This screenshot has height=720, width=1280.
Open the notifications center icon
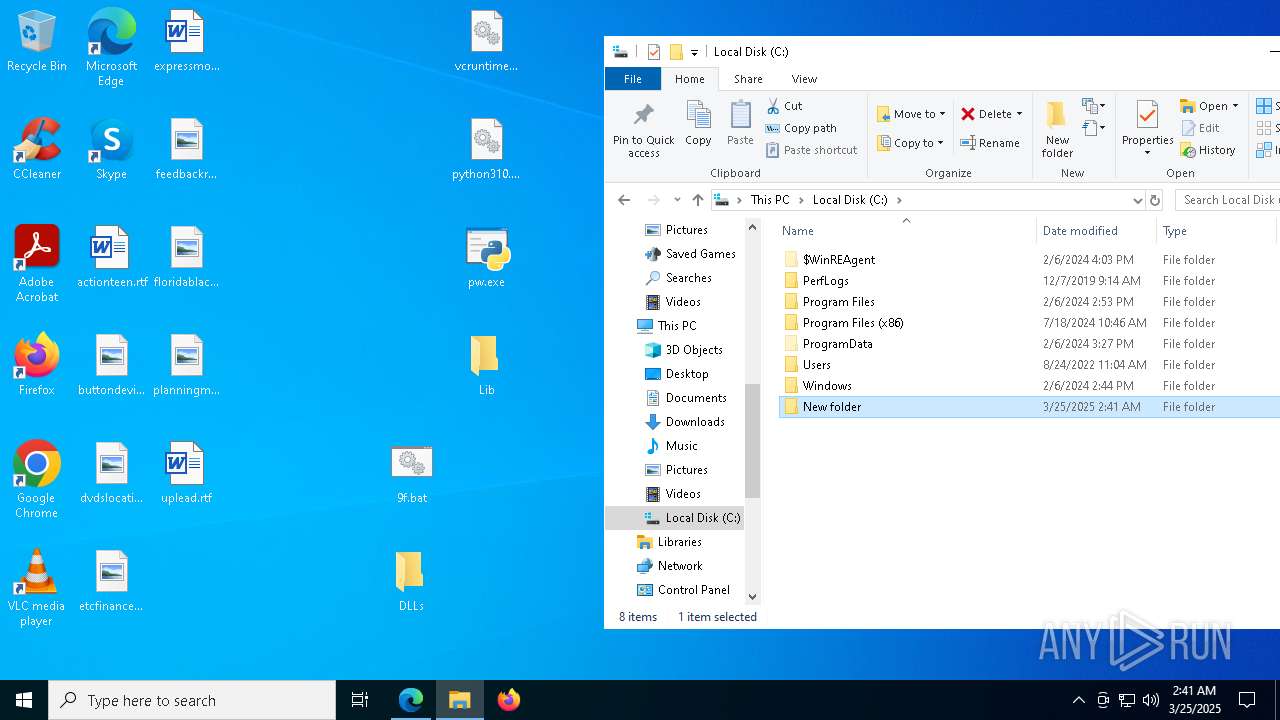coord(1247,700)
